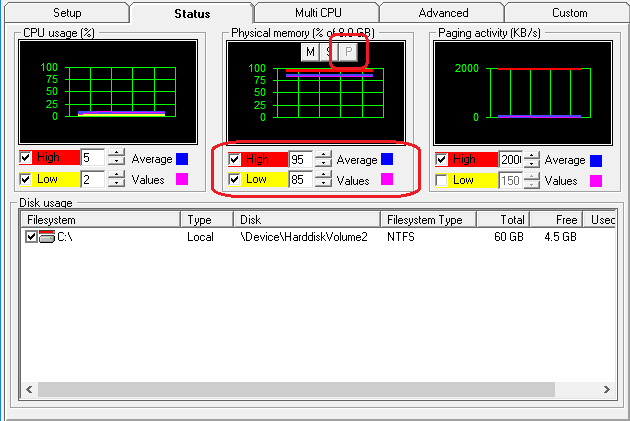Increase CPU High threshold with spinner up arrow
The height and width of the screenshot is (421, 630).
click(x=116, y=154)
